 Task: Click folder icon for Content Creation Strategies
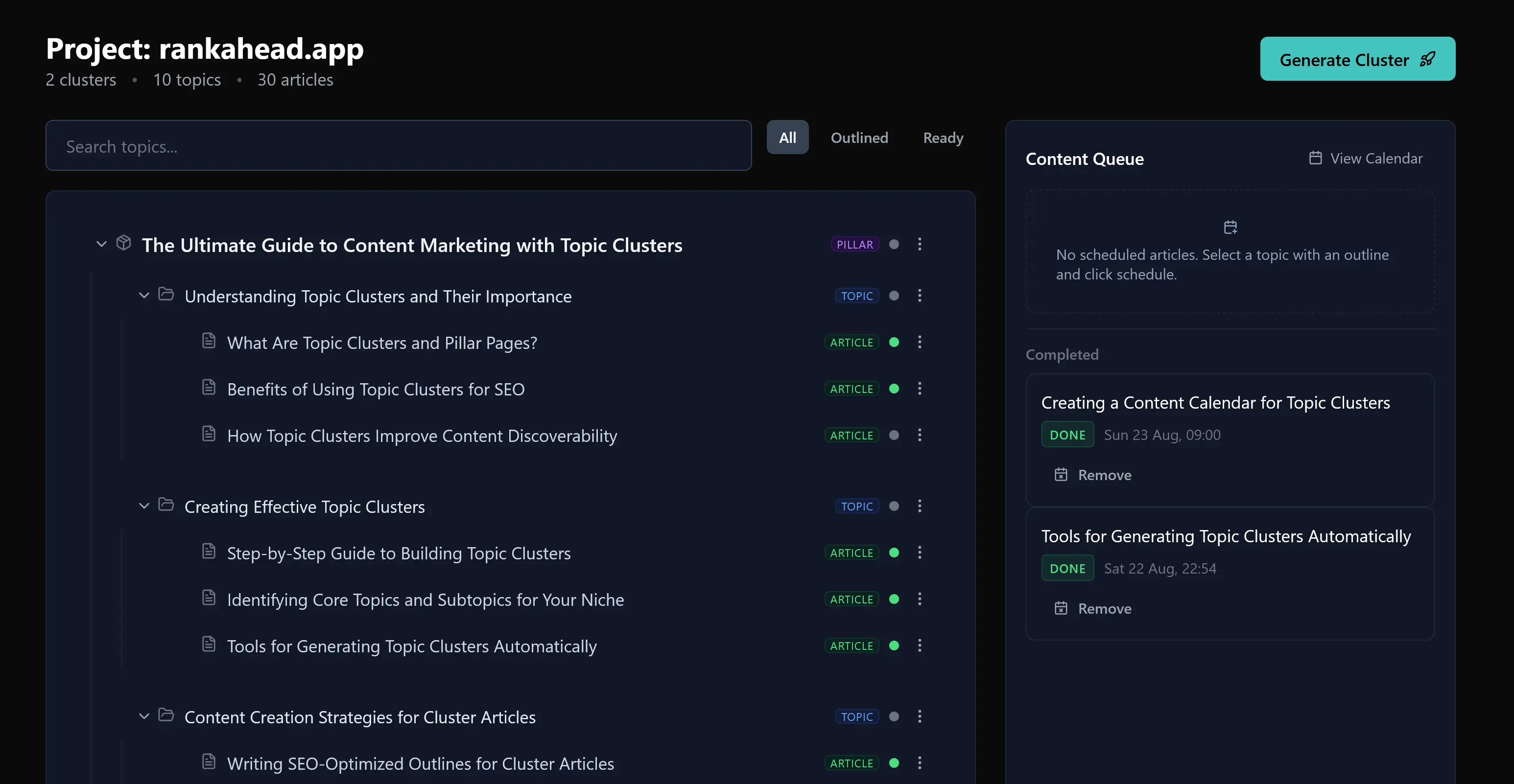coord(166,714)
